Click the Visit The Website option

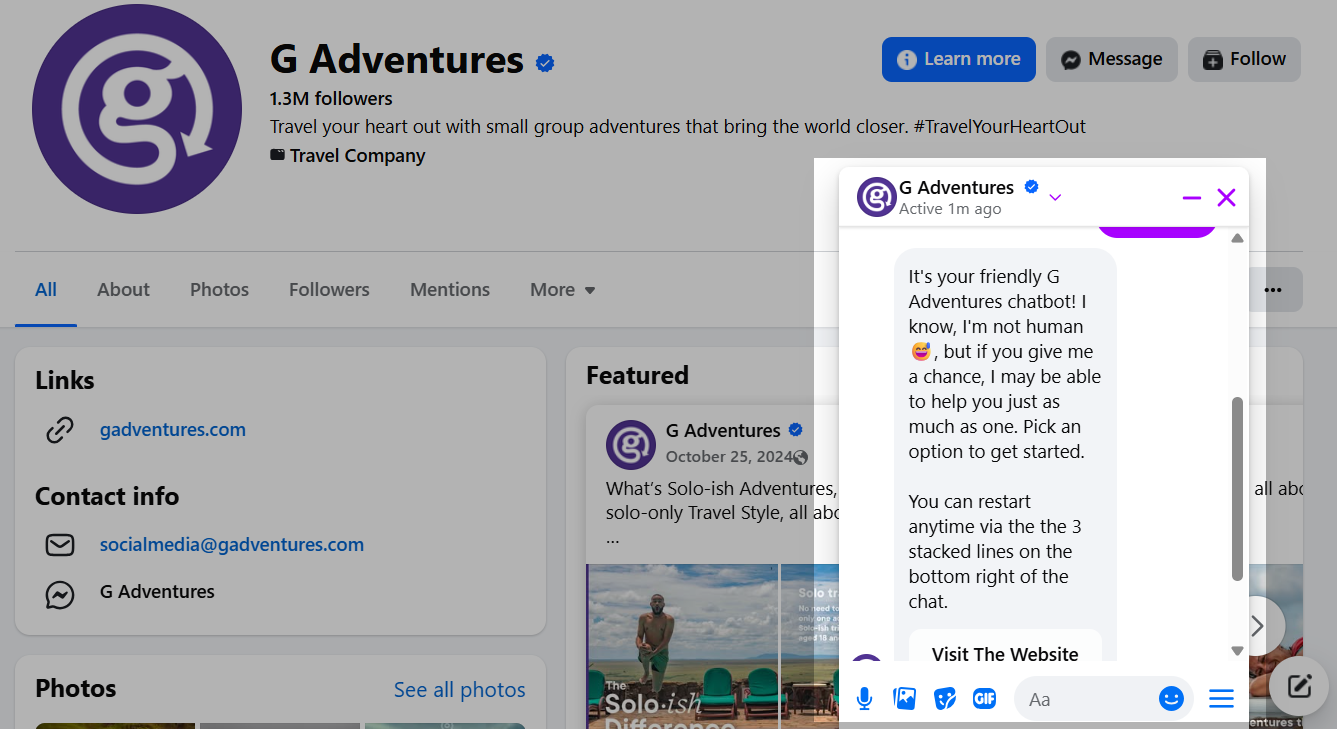coord(1005,654)
